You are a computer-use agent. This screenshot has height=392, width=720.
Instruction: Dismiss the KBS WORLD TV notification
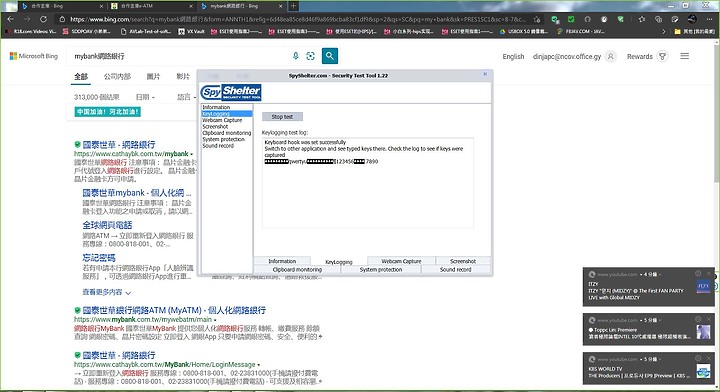(709, 358)
